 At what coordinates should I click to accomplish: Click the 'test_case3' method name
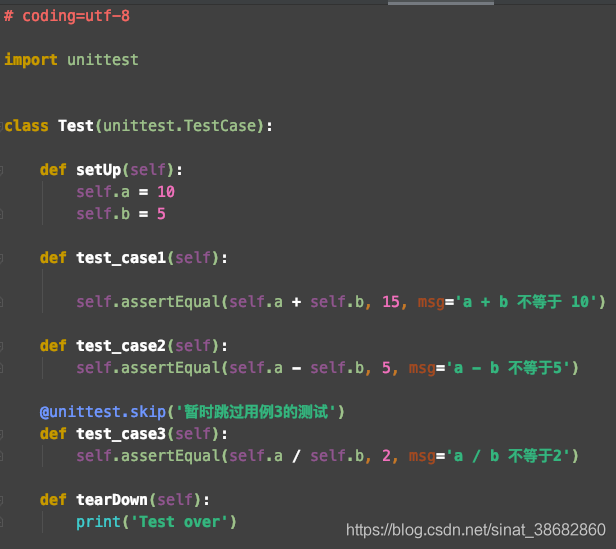121,434
